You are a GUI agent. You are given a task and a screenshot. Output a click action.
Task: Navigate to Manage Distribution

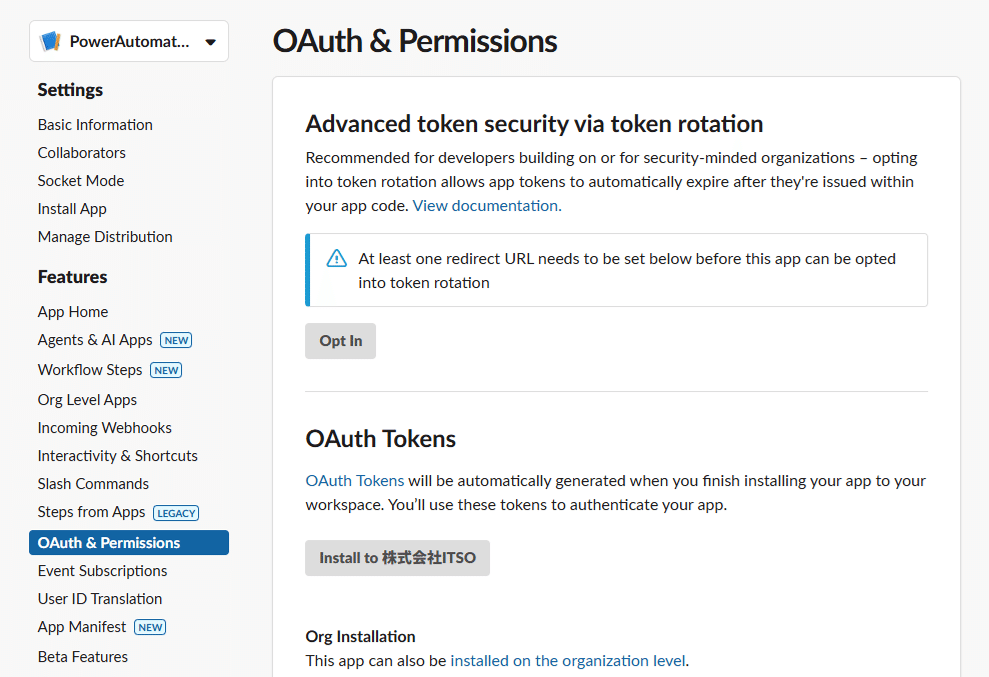(105, 237)
